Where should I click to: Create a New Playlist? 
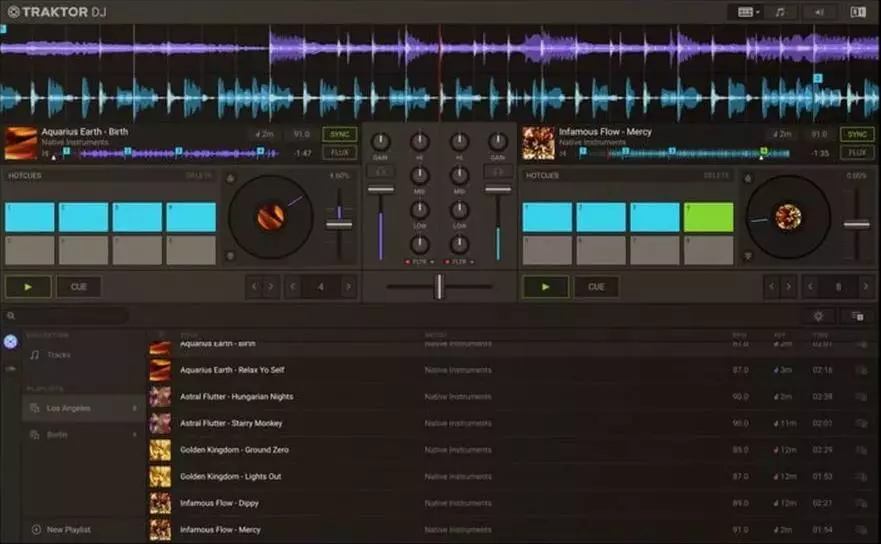(x=62, y=529)
